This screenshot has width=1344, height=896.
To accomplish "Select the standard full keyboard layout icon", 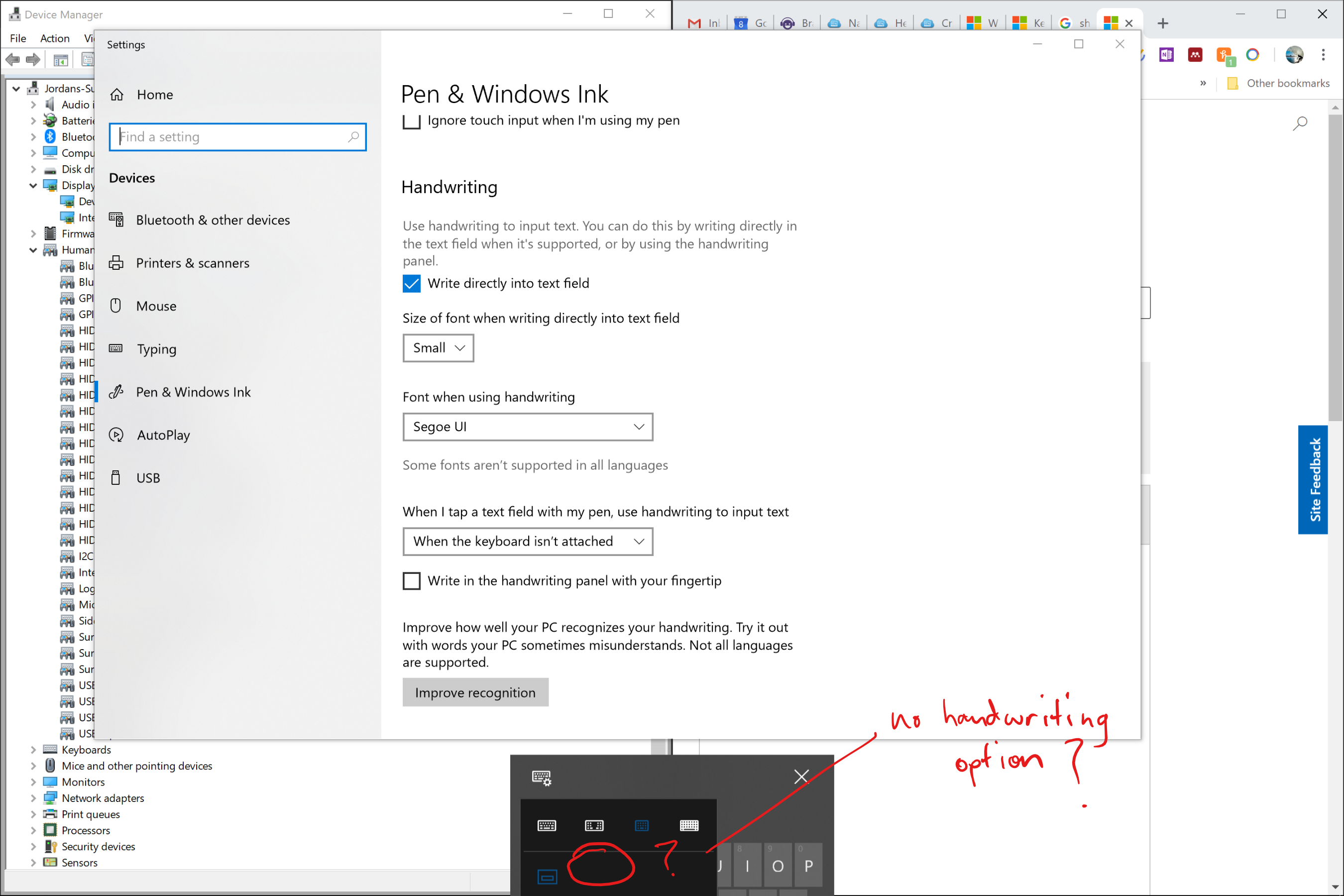I will point(688,825).
